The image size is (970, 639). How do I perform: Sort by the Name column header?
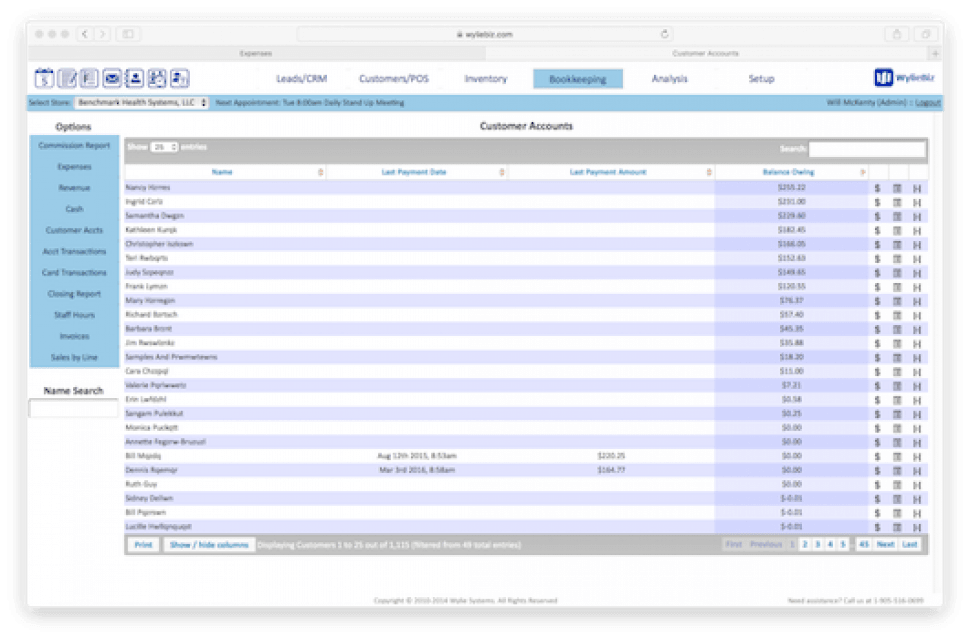coord(222,172)
